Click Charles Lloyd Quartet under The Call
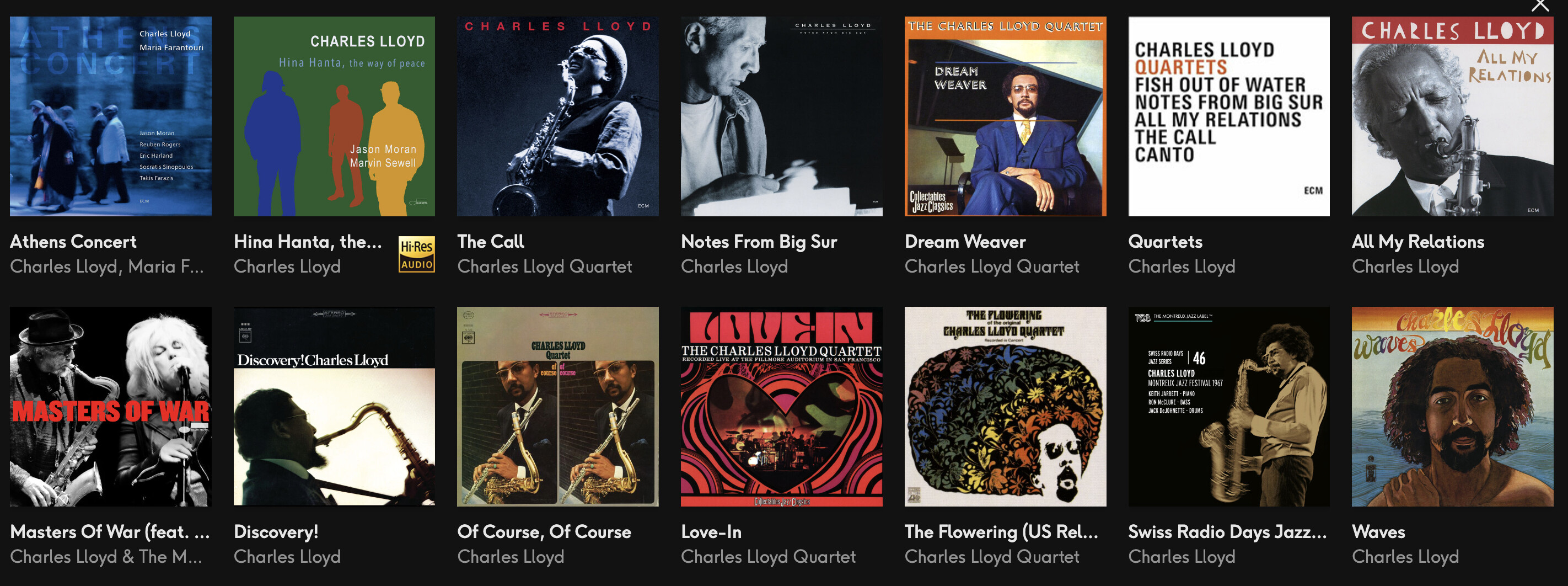 click(x=544, y=267)
